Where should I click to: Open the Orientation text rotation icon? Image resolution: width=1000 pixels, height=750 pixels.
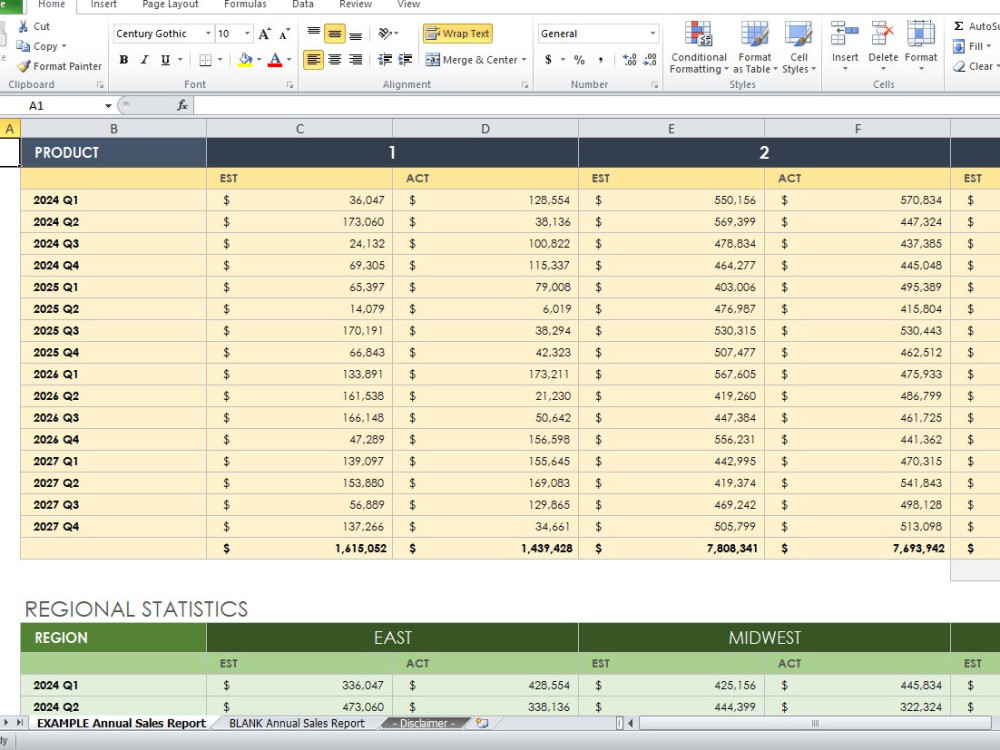point(385,33)
